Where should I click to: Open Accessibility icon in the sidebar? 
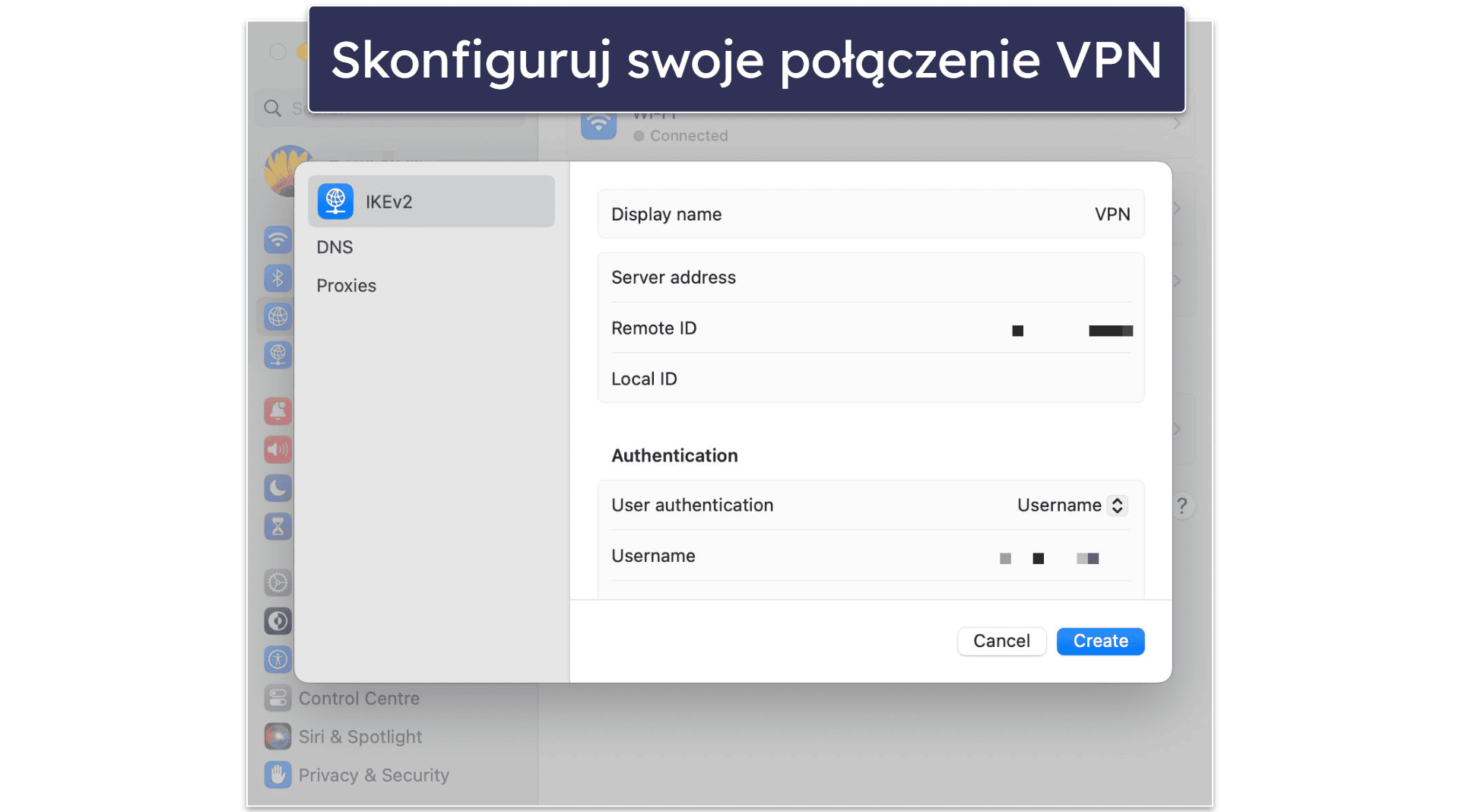[278, 659]
